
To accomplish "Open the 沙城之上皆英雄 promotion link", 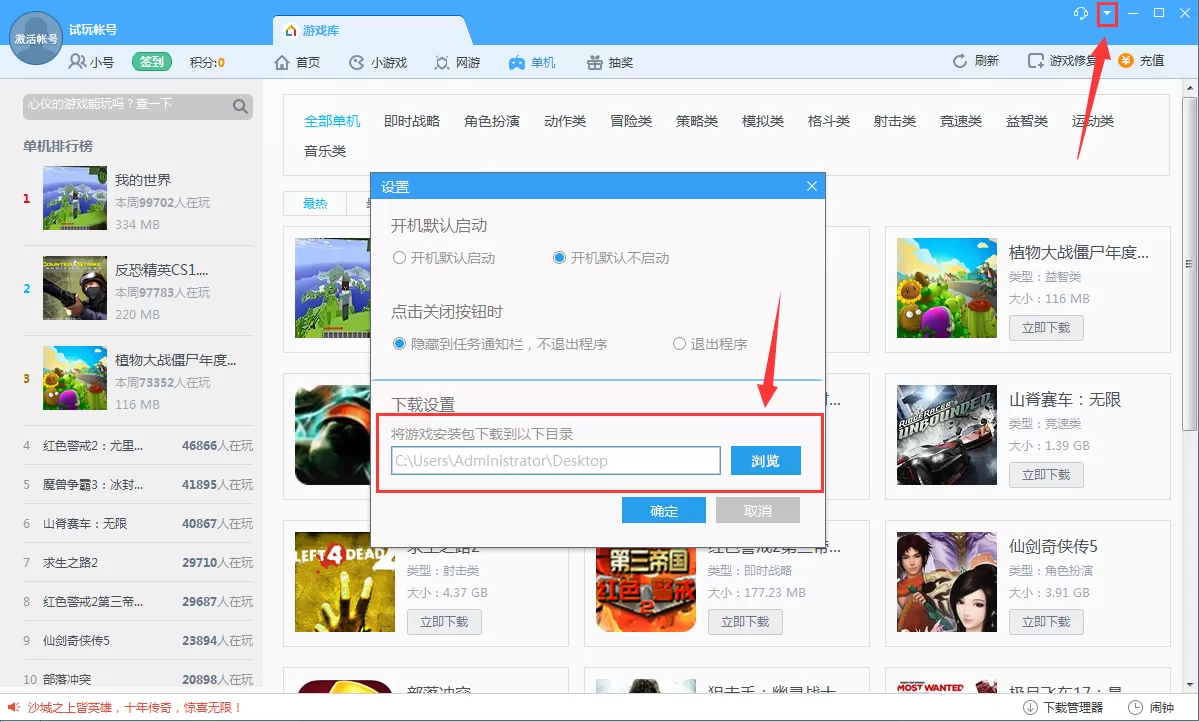I will (x=135, y=707).
